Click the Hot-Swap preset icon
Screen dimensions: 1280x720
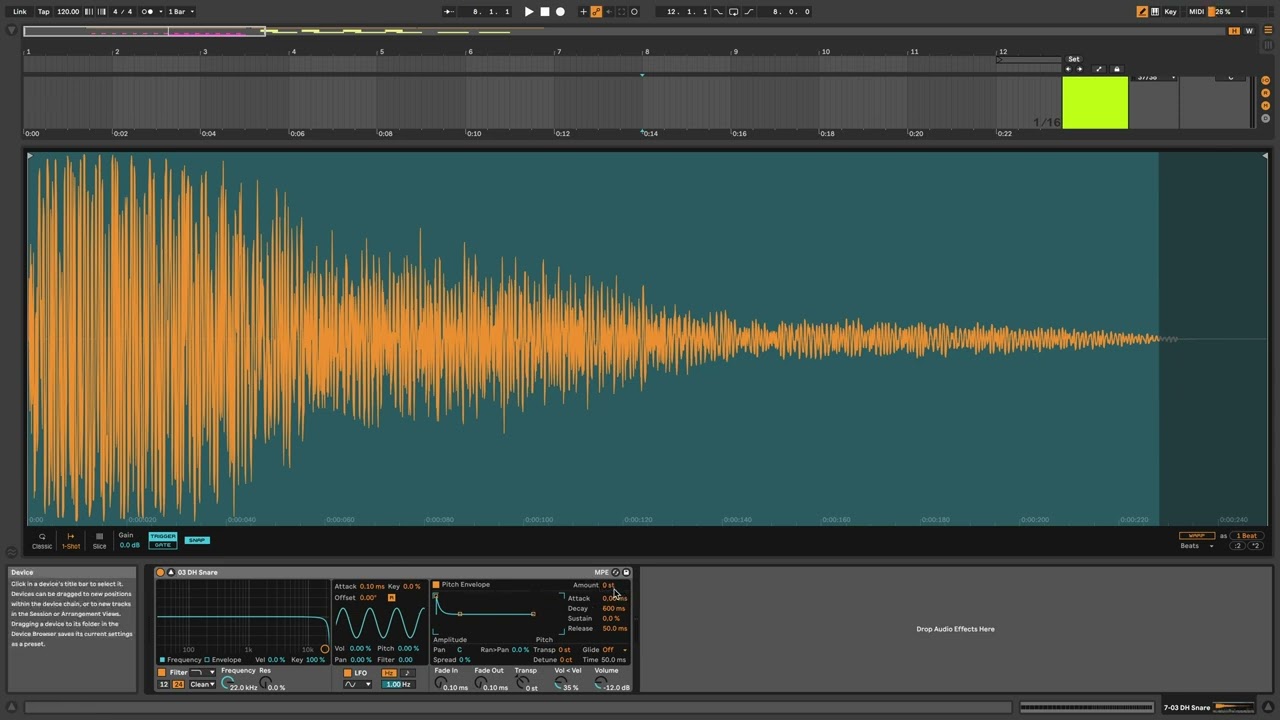(616, 572)
